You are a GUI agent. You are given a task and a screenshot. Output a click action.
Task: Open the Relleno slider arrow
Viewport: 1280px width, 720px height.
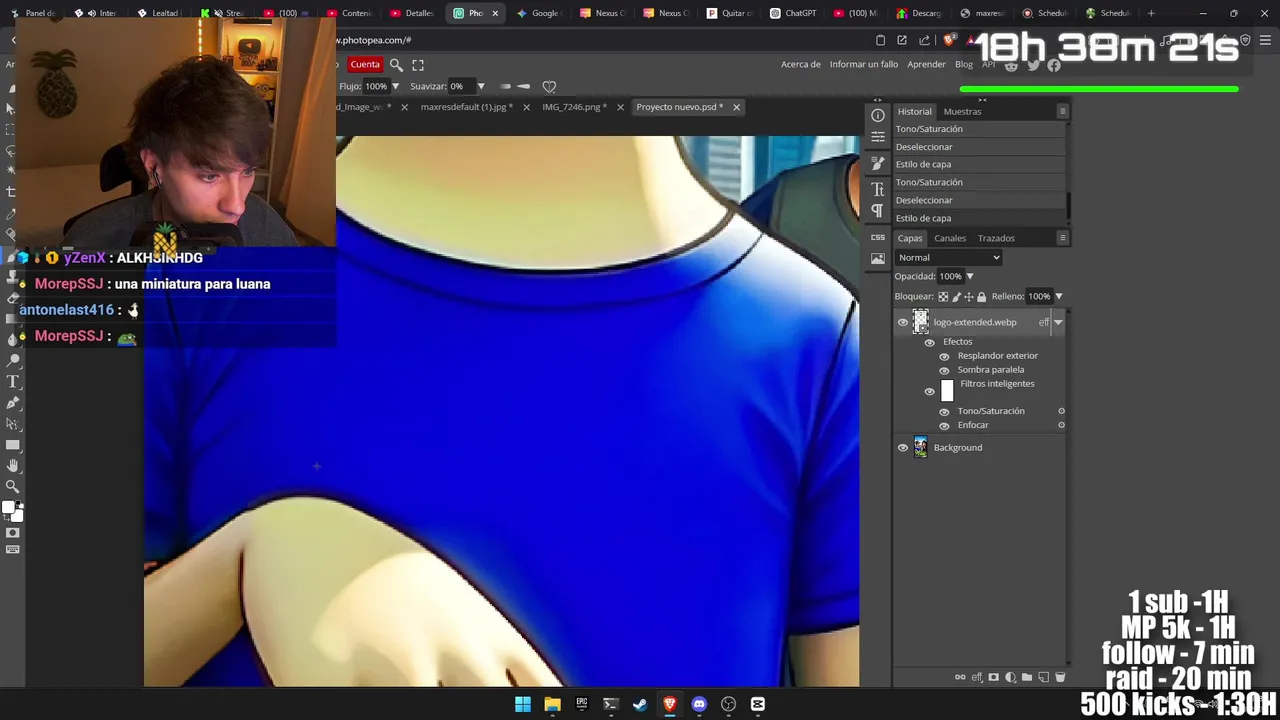[1058, 297]
